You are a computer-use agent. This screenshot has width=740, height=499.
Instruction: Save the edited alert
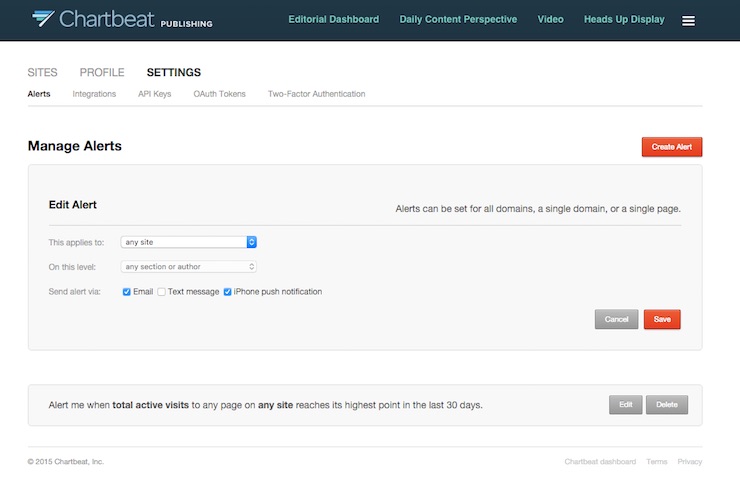(662, 319)
